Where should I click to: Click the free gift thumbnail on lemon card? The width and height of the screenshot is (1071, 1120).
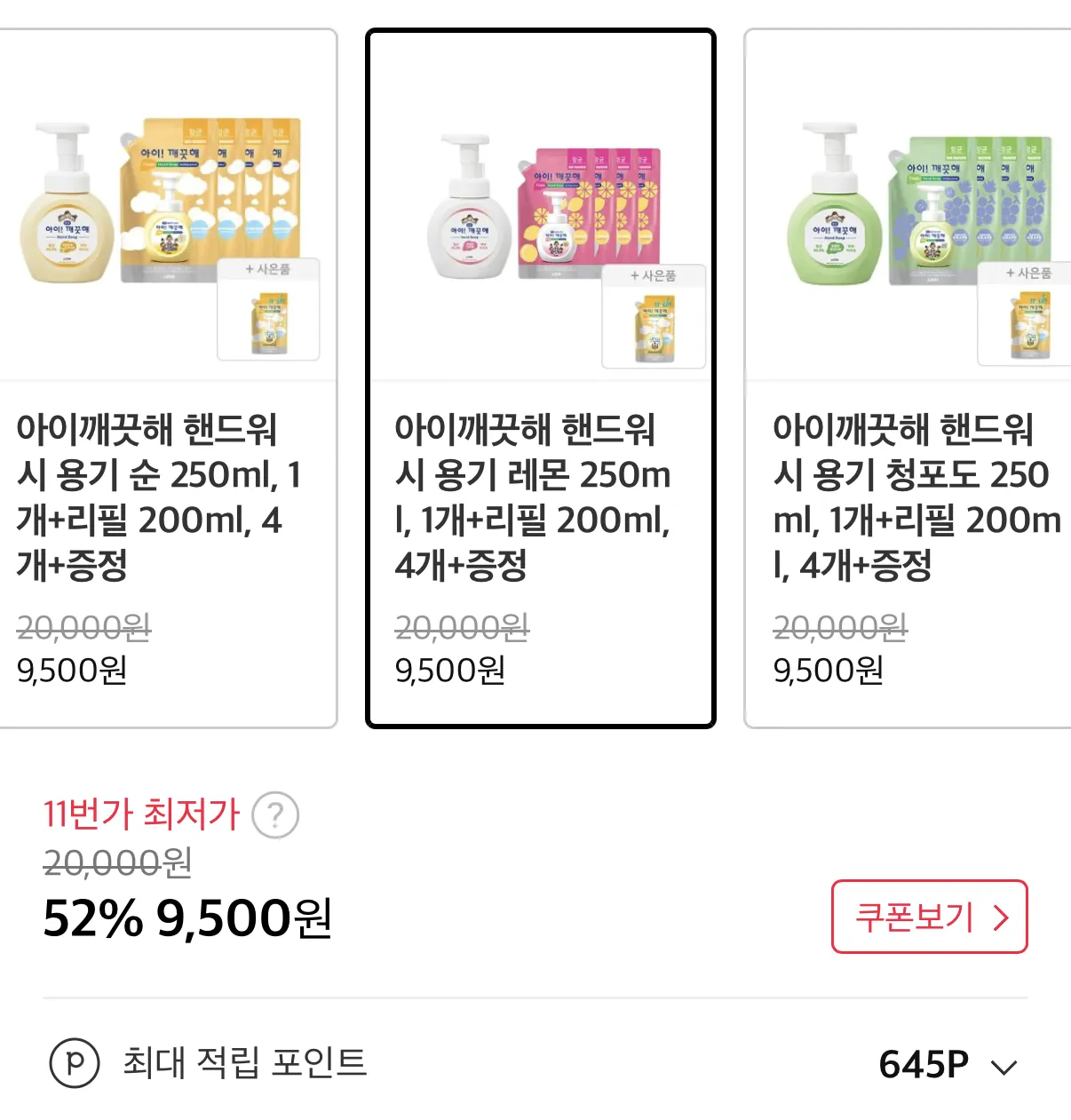point(654,326)
